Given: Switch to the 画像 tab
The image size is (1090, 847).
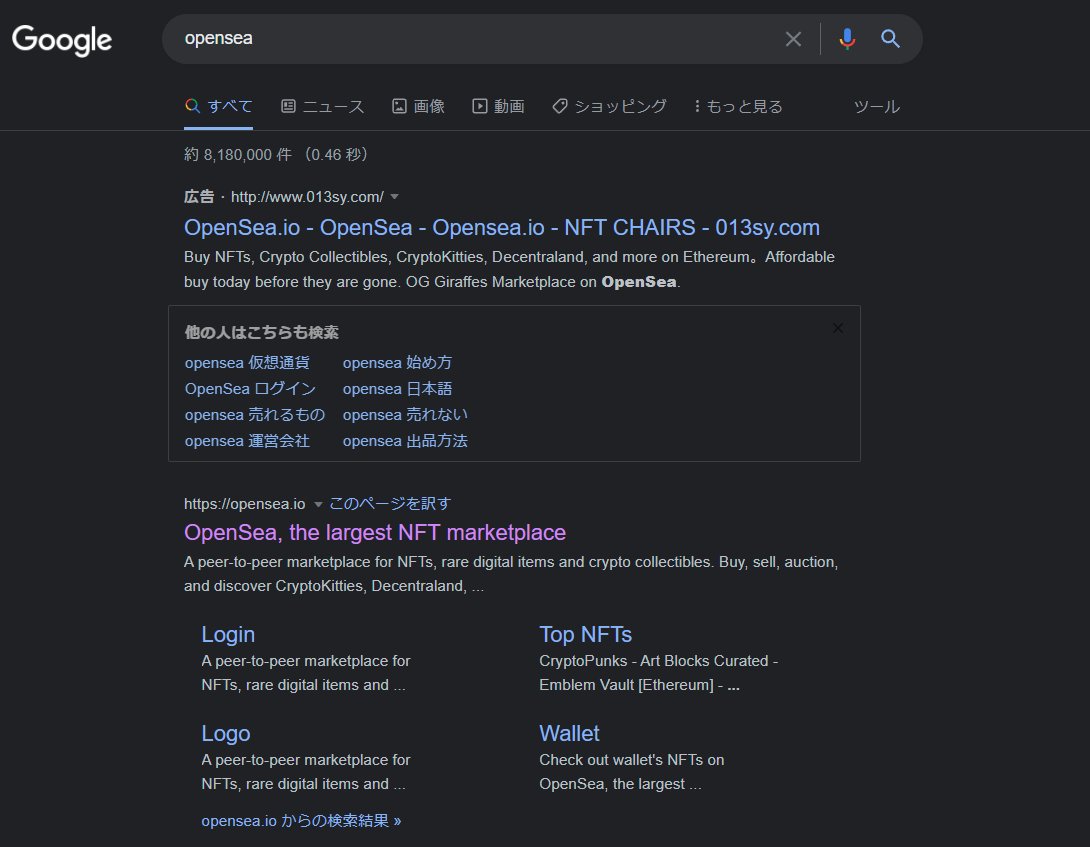Looking at the screenshot, I should click(x=418, y=106).
